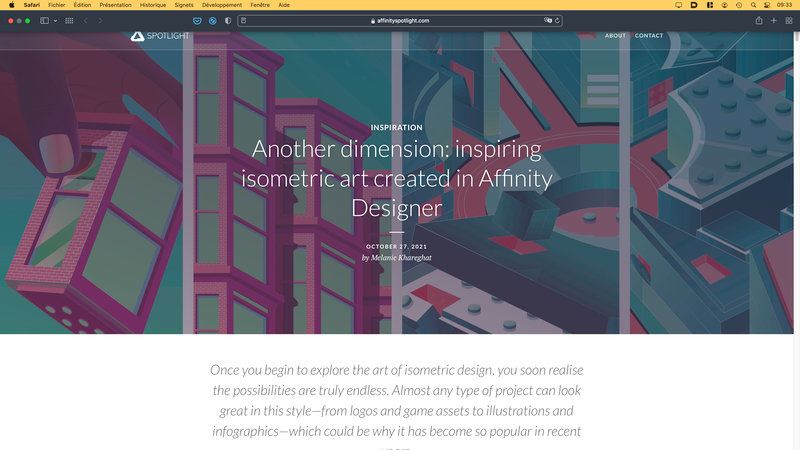Open the ABOUT page link
This screenshot has width=800, height=450.
coord(615,36)
